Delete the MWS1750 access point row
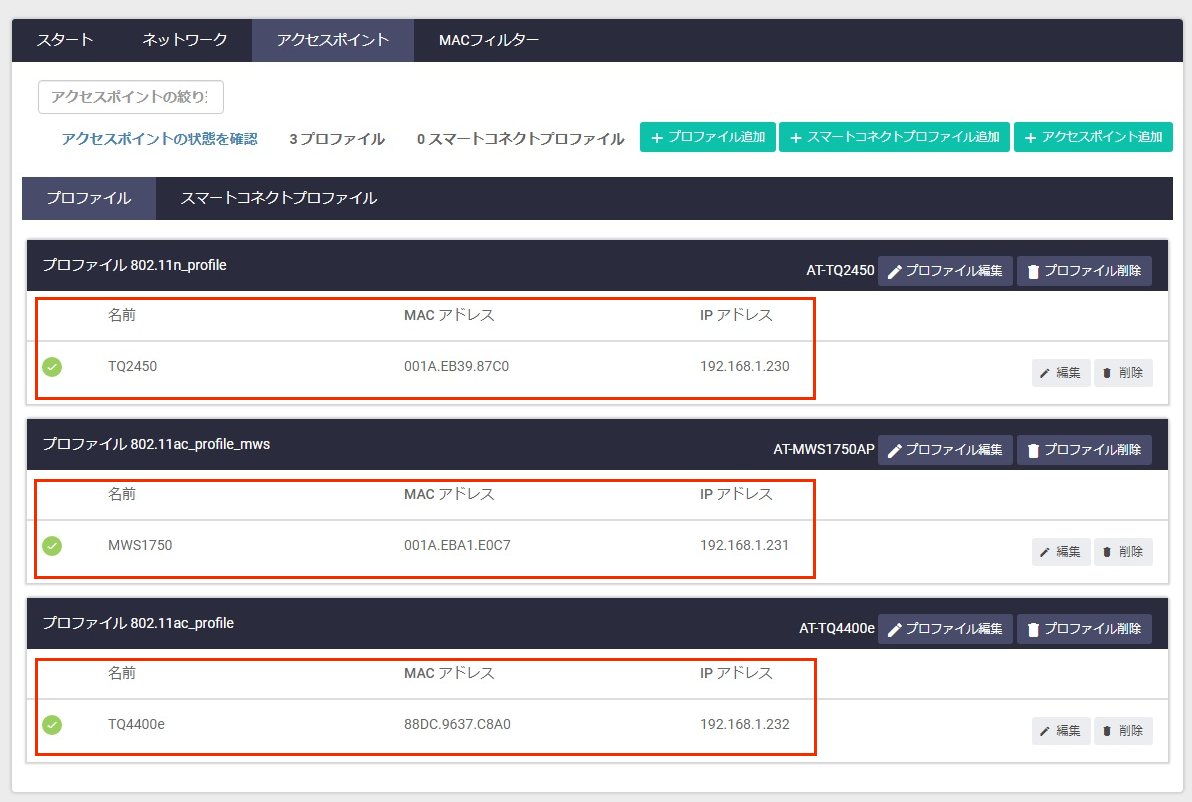This screenshot has height=802, width=1192. tap(1123, 552)
